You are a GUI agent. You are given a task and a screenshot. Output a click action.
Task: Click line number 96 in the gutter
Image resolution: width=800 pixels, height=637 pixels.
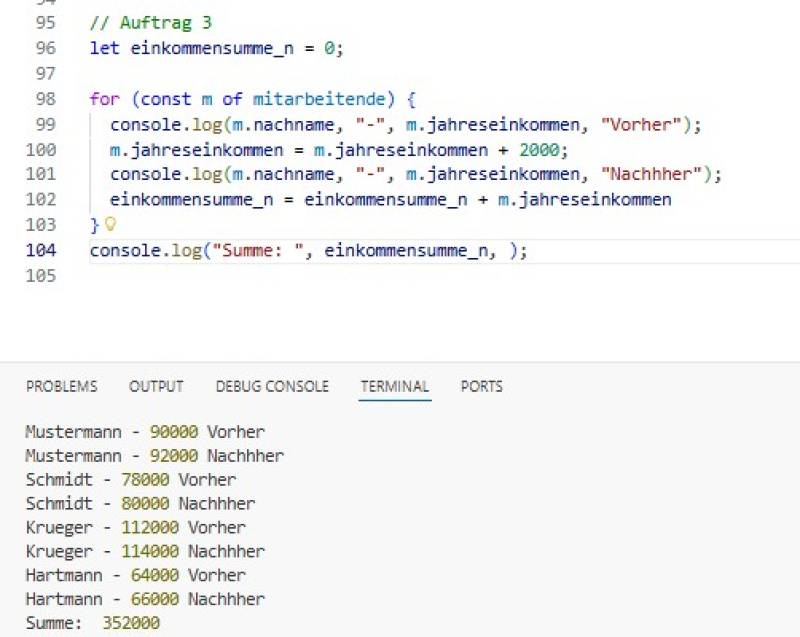45,48
